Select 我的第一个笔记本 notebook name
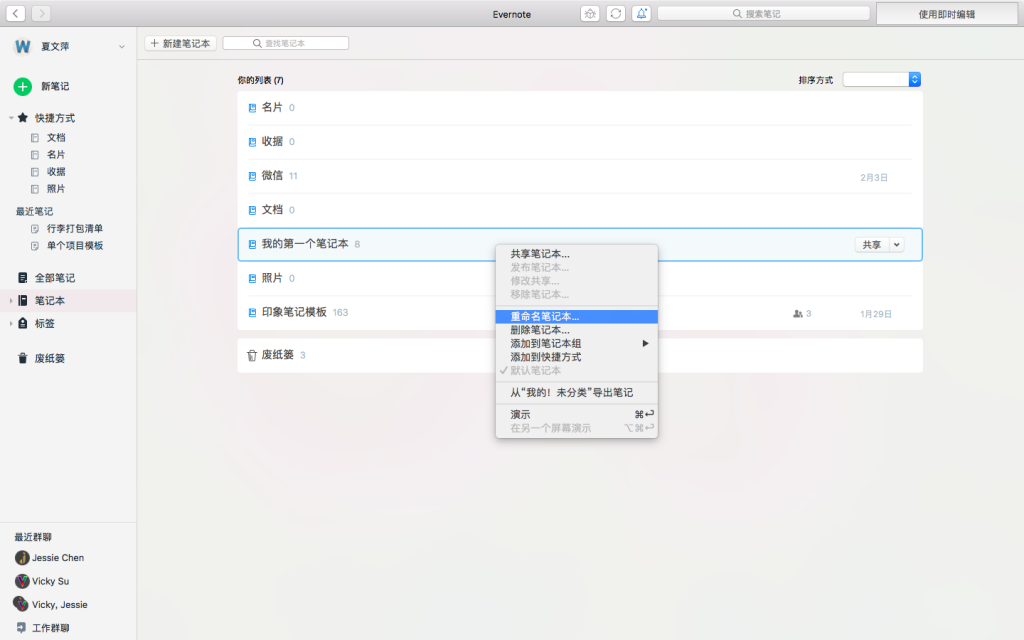The height and width of the screenshot is (640, 1024). tap(305, 244)
